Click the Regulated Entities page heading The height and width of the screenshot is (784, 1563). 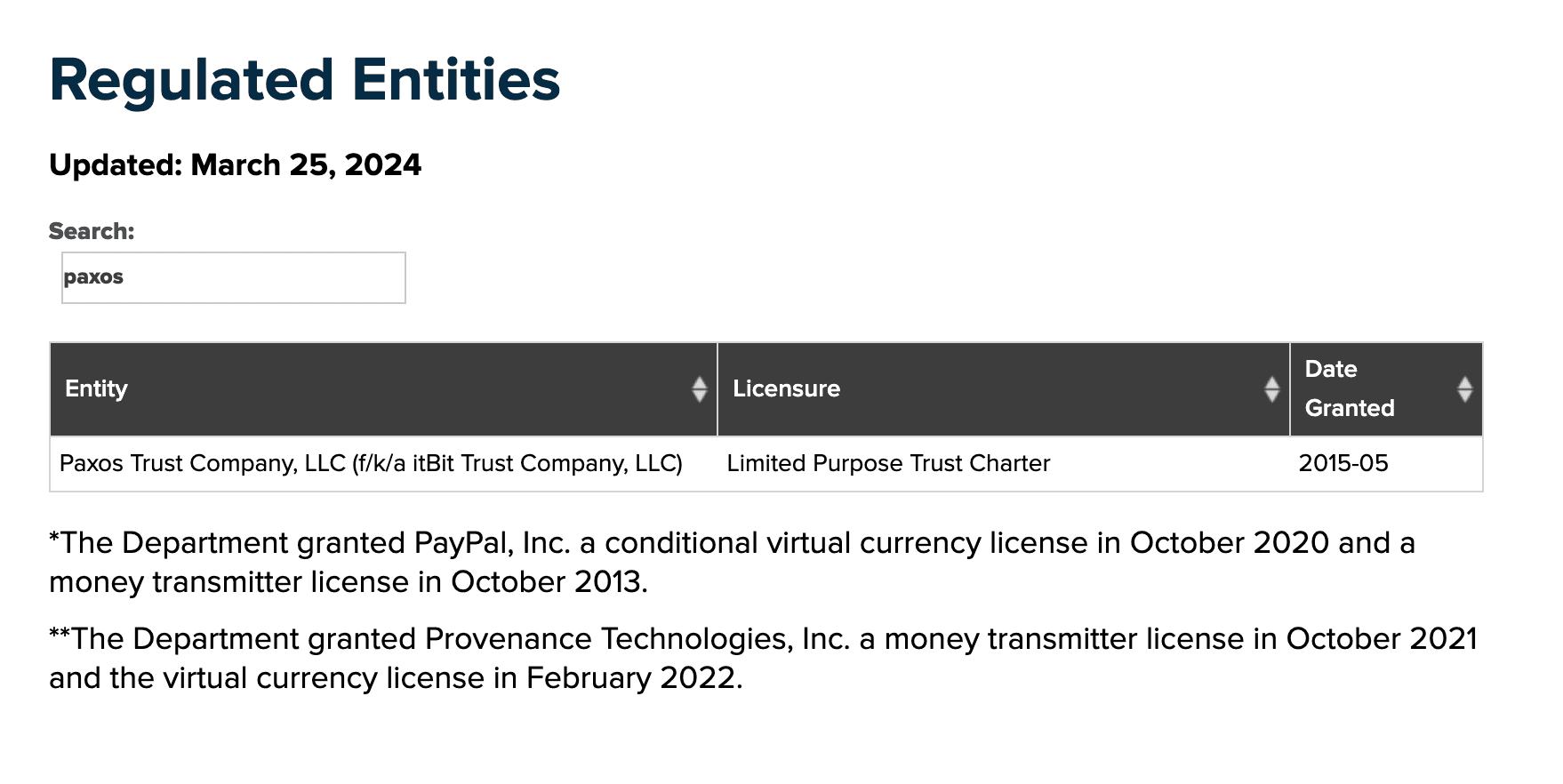[x=305, y=80]
